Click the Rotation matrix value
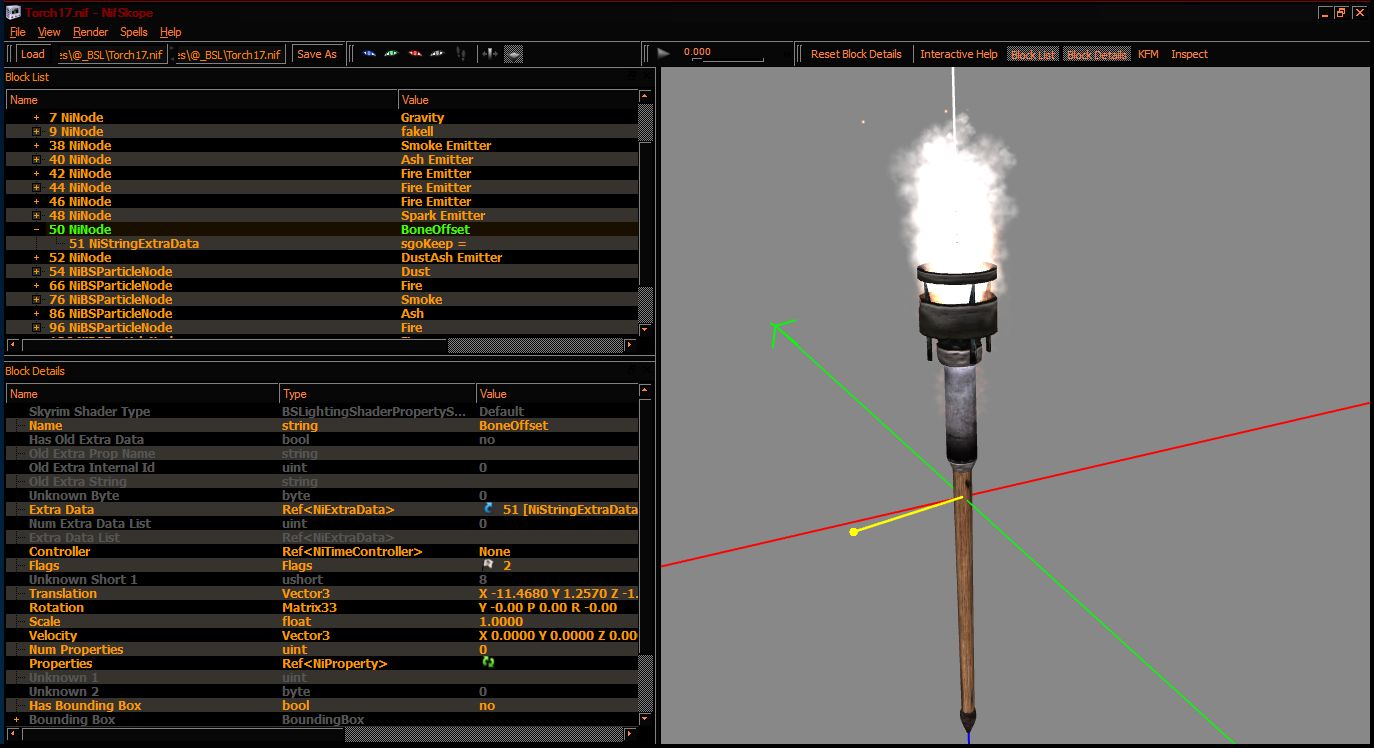The width and height of the screenshot is (1374, 748). tap(548, 607)
